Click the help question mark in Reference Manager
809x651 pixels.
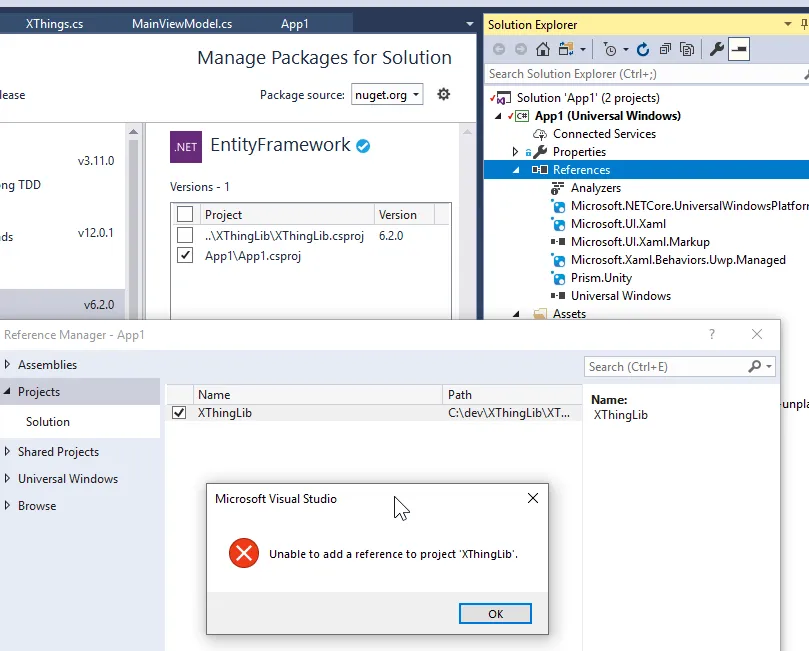pyautogui.click(x=712, y=334)
